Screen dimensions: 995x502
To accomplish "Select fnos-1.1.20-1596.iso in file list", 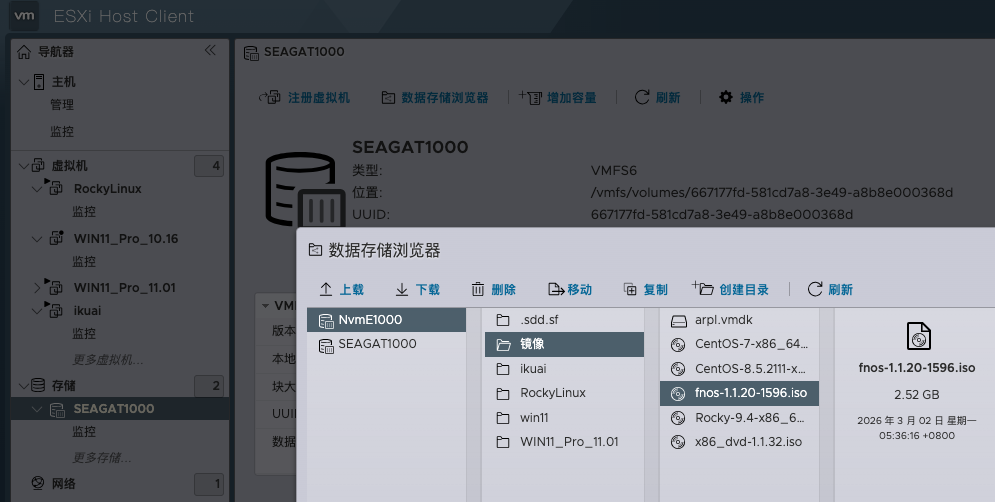I will 739,393.
